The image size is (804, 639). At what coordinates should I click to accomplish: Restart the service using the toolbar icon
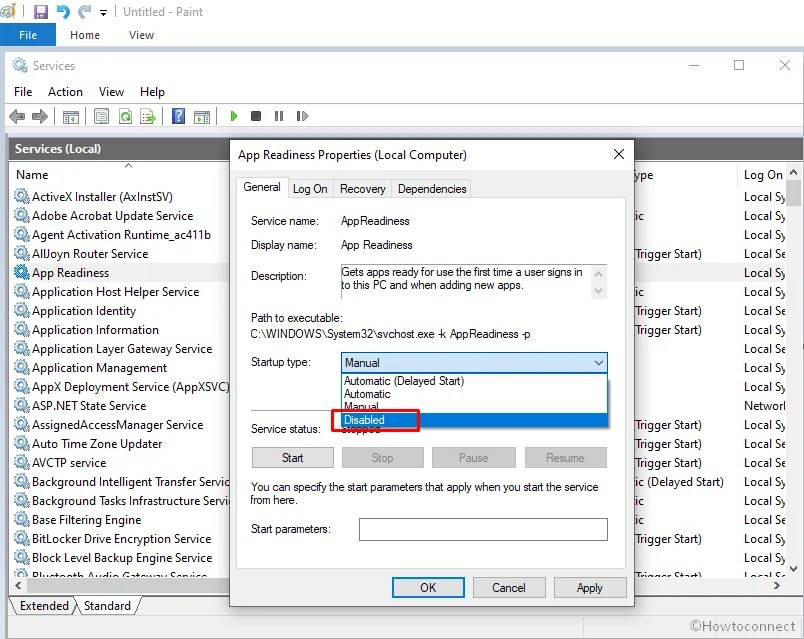tap(304, 116)
